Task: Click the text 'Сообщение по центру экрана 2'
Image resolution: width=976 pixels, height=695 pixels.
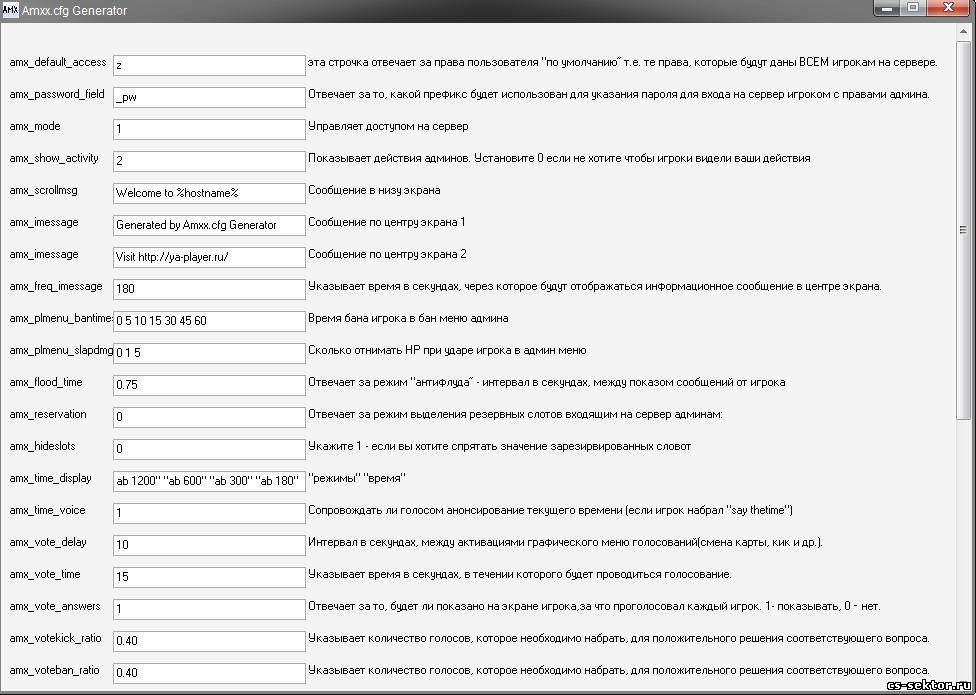Action: point(387,254)
